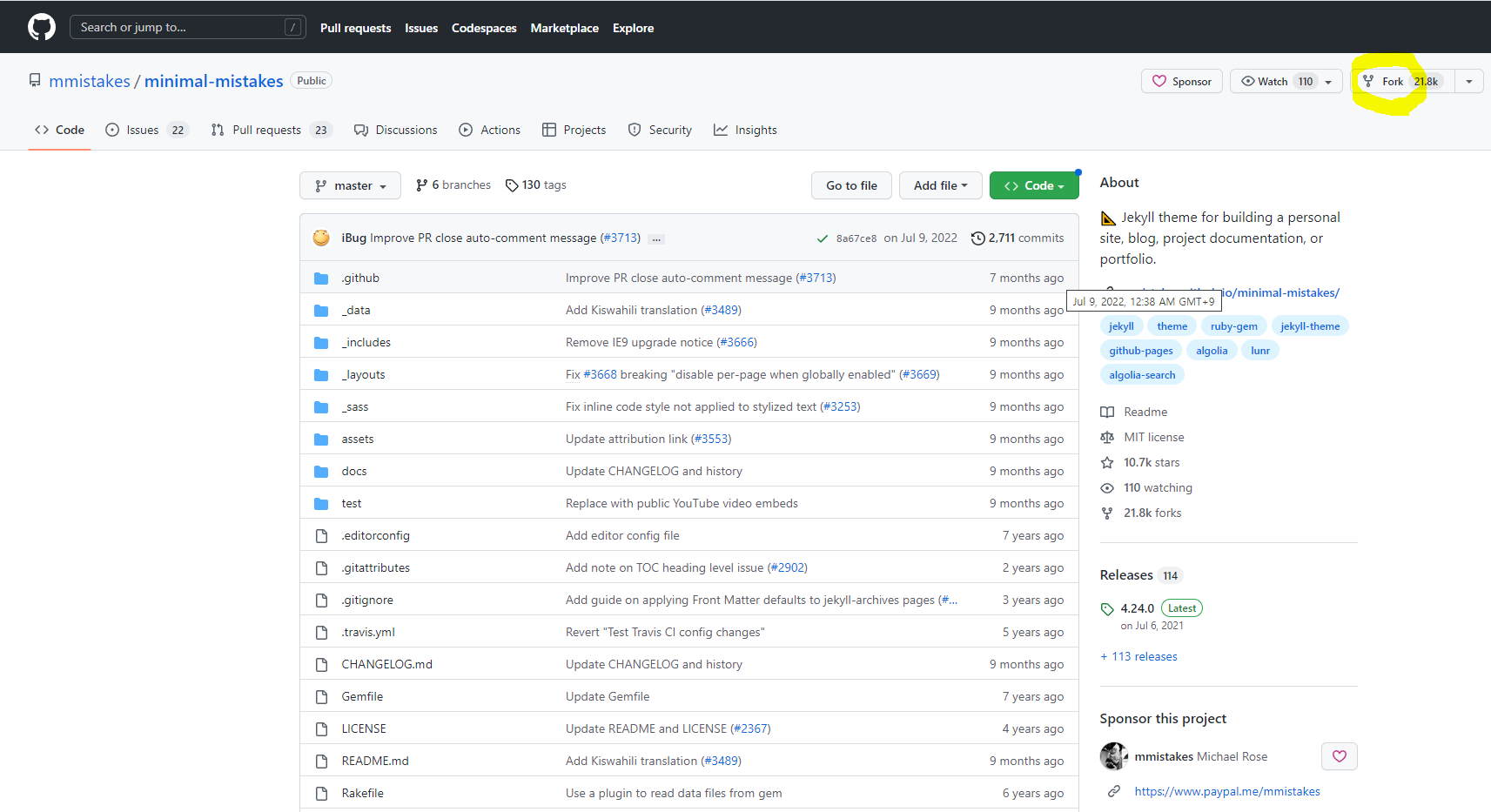View the 130 tags link

(x=536, y=185)
